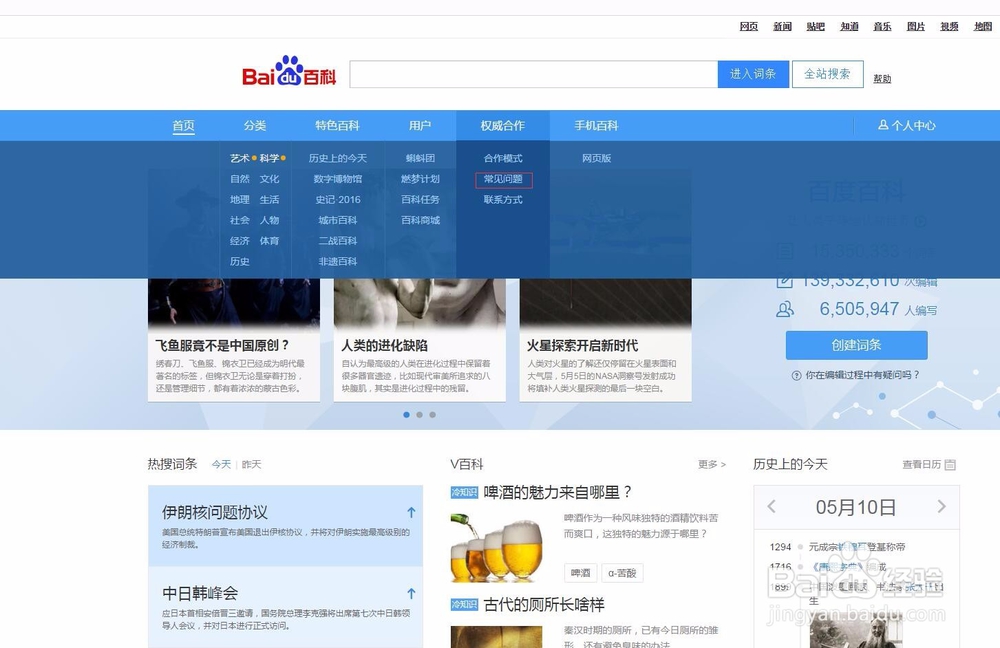Select 历史上的今天 in 特色百科 dropdown
1000x648 pixels.
[x=338, y=158]
